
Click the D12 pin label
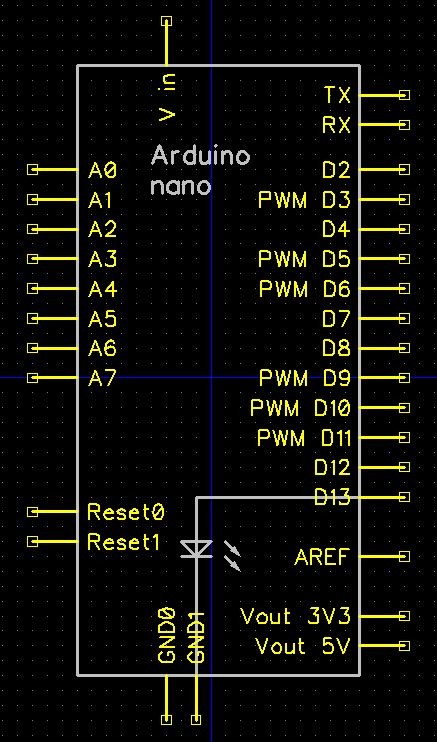(x=333, y=467)
